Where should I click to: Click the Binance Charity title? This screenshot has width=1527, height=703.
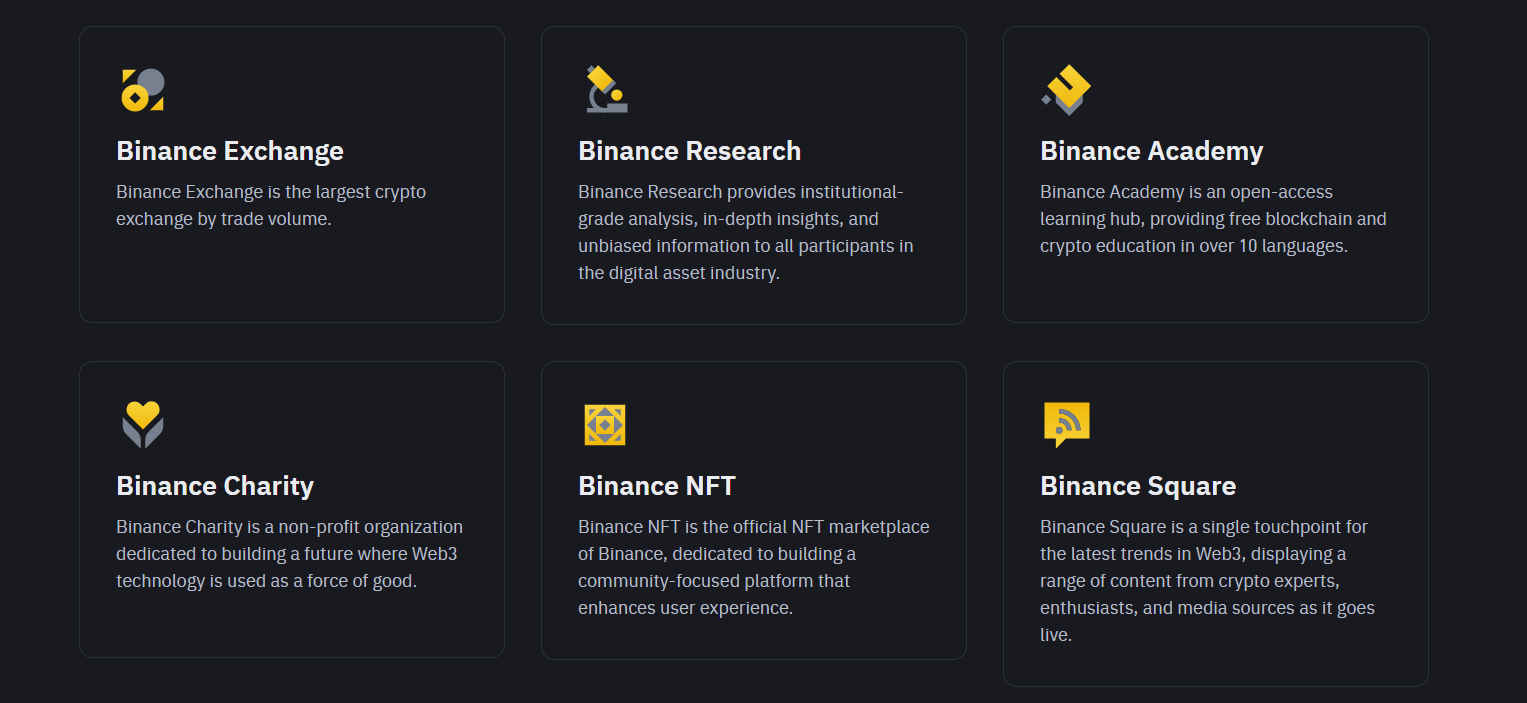tap(215, 486)
